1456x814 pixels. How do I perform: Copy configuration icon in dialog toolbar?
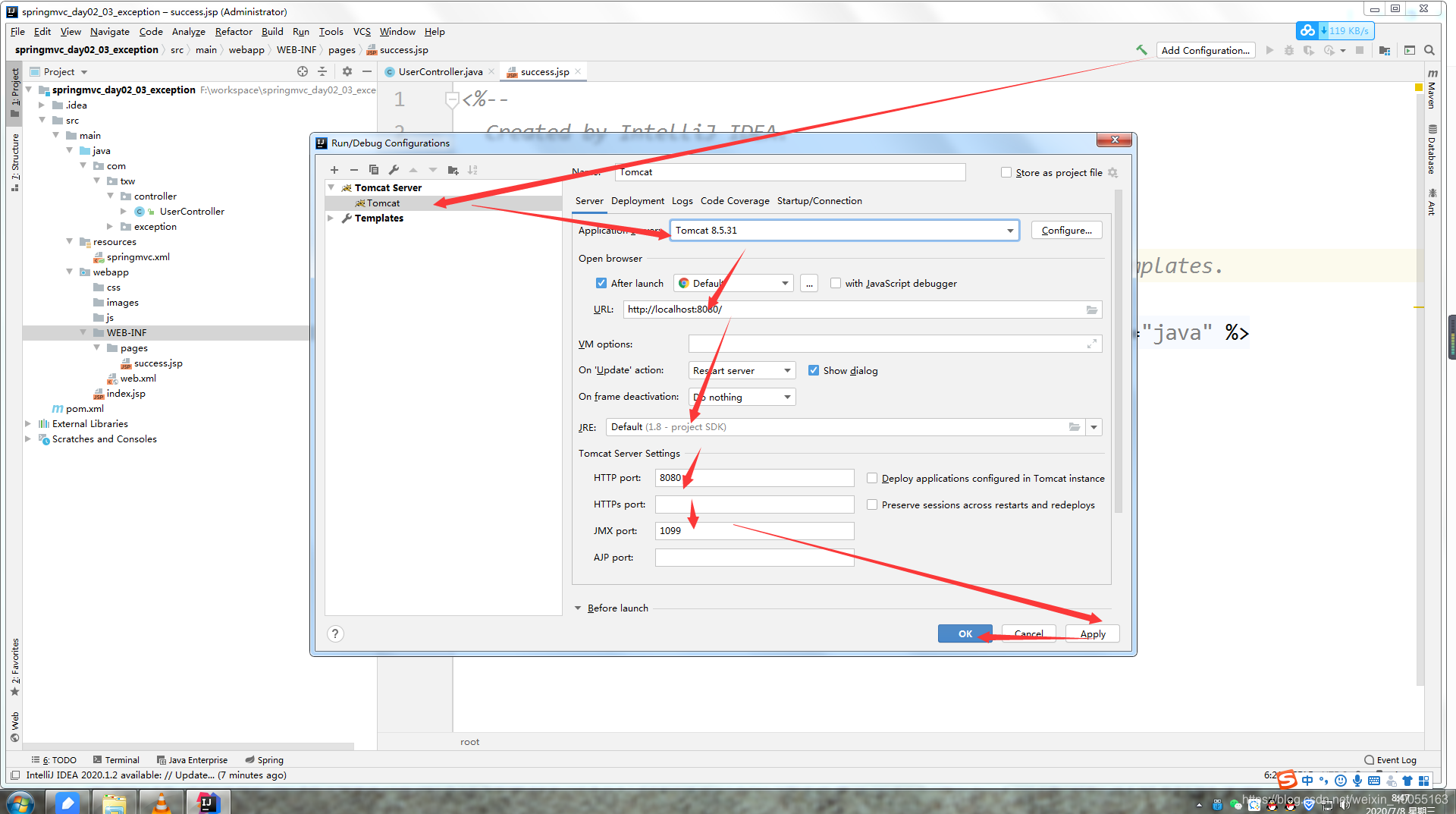tap(374, 170)
